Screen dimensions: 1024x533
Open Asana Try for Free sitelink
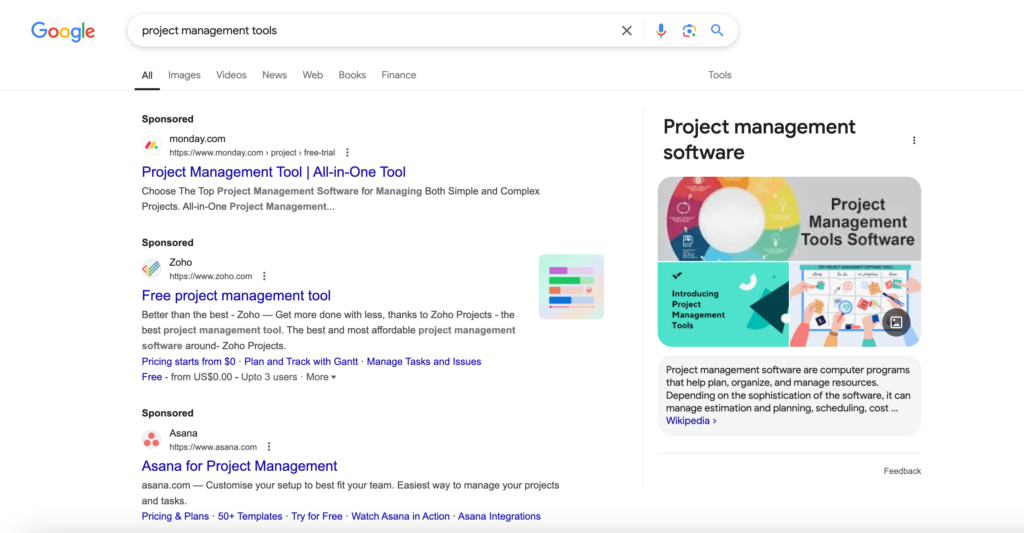(317, 516)
